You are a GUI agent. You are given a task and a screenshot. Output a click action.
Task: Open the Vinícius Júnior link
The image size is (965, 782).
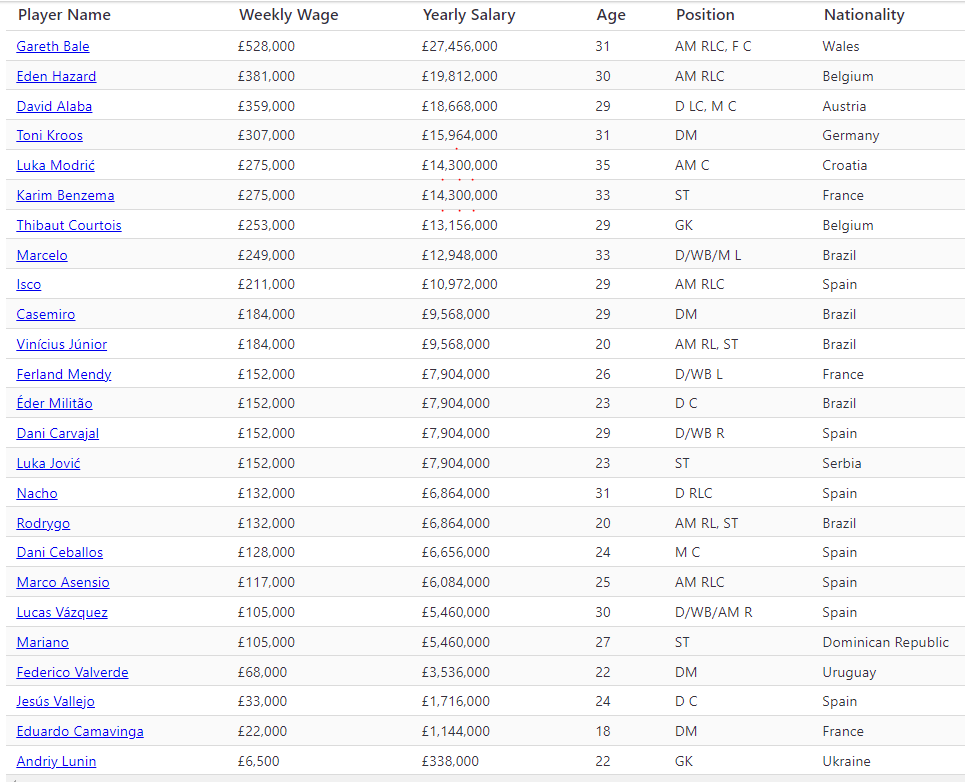point(62,344)
